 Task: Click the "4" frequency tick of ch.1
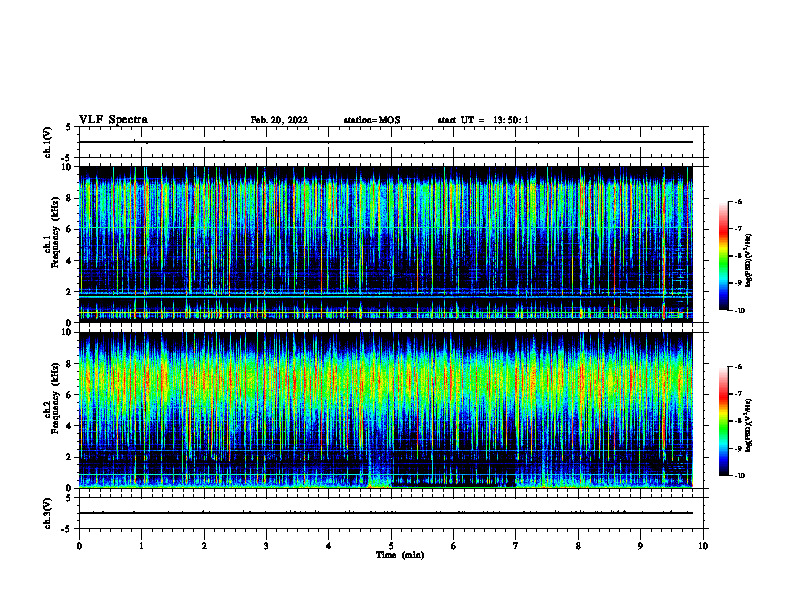click(70, 261)
